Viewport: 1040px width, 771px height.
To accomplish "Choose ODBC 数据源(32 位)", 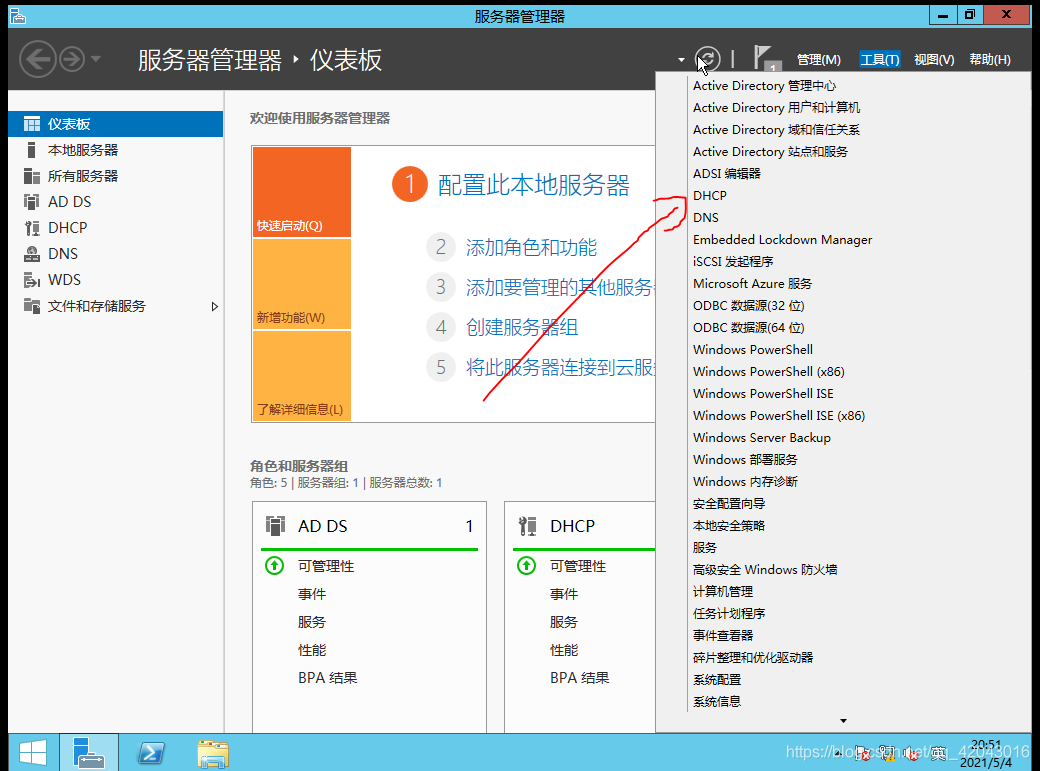I will pos(748,305).
